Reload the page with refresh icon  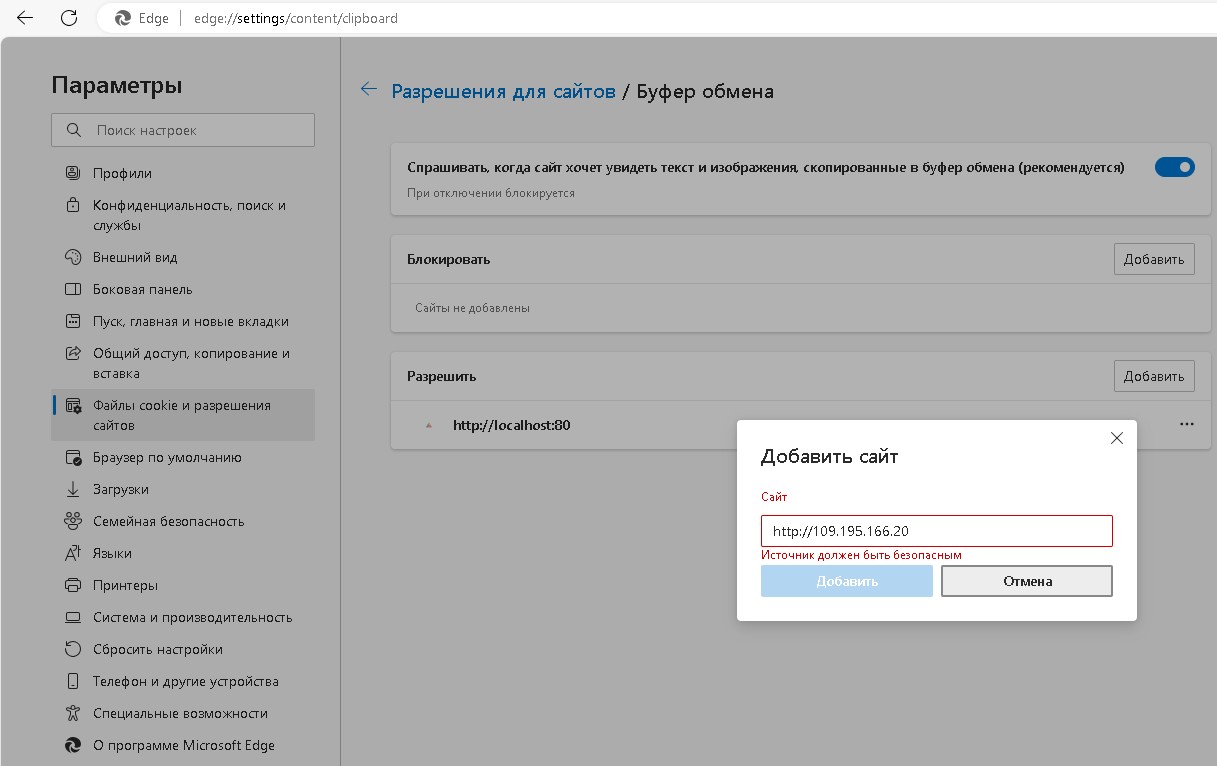[x=69, y=18]
